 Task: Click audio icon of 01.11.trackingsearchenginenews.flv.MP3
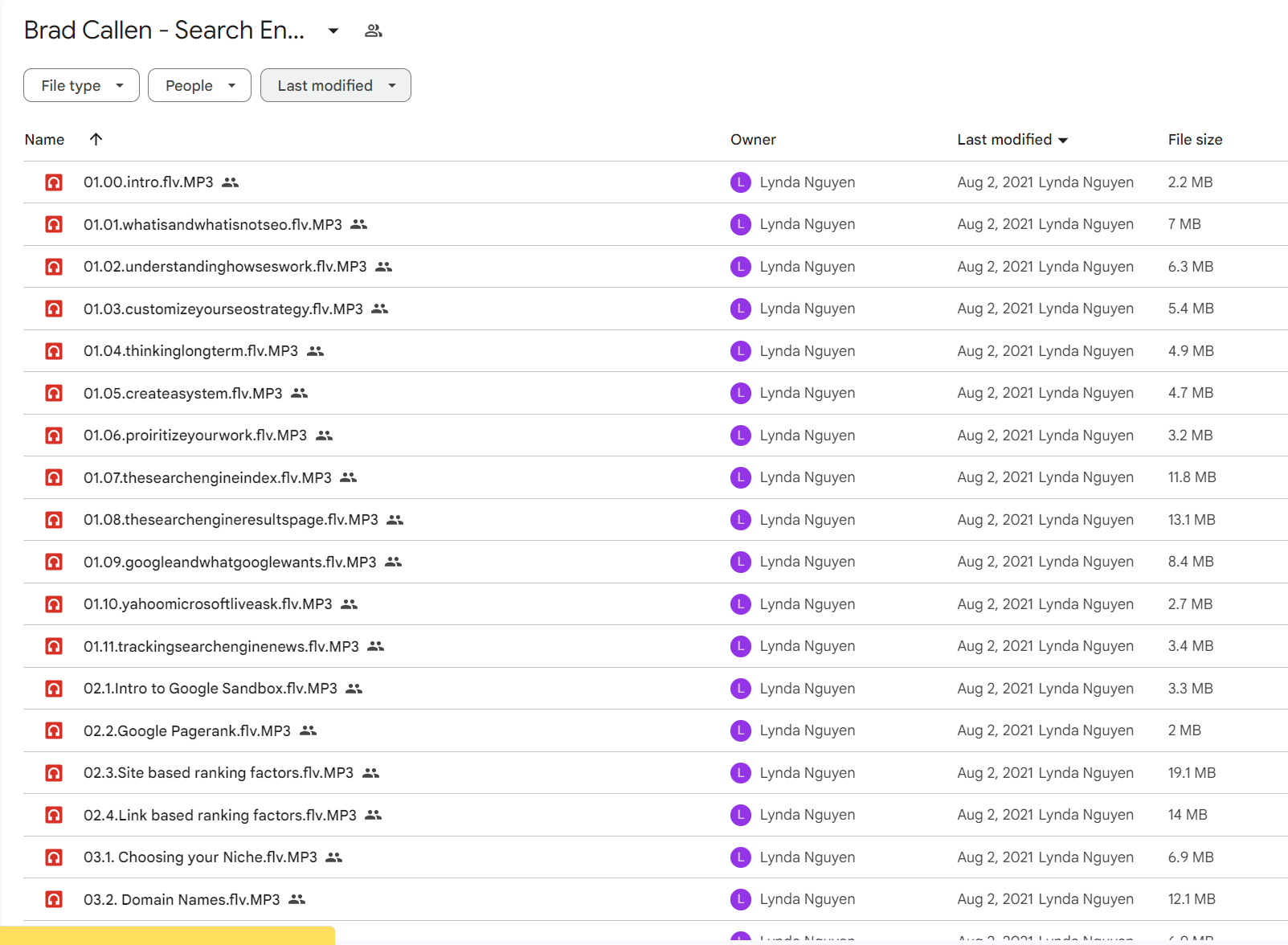click(54, 646)
